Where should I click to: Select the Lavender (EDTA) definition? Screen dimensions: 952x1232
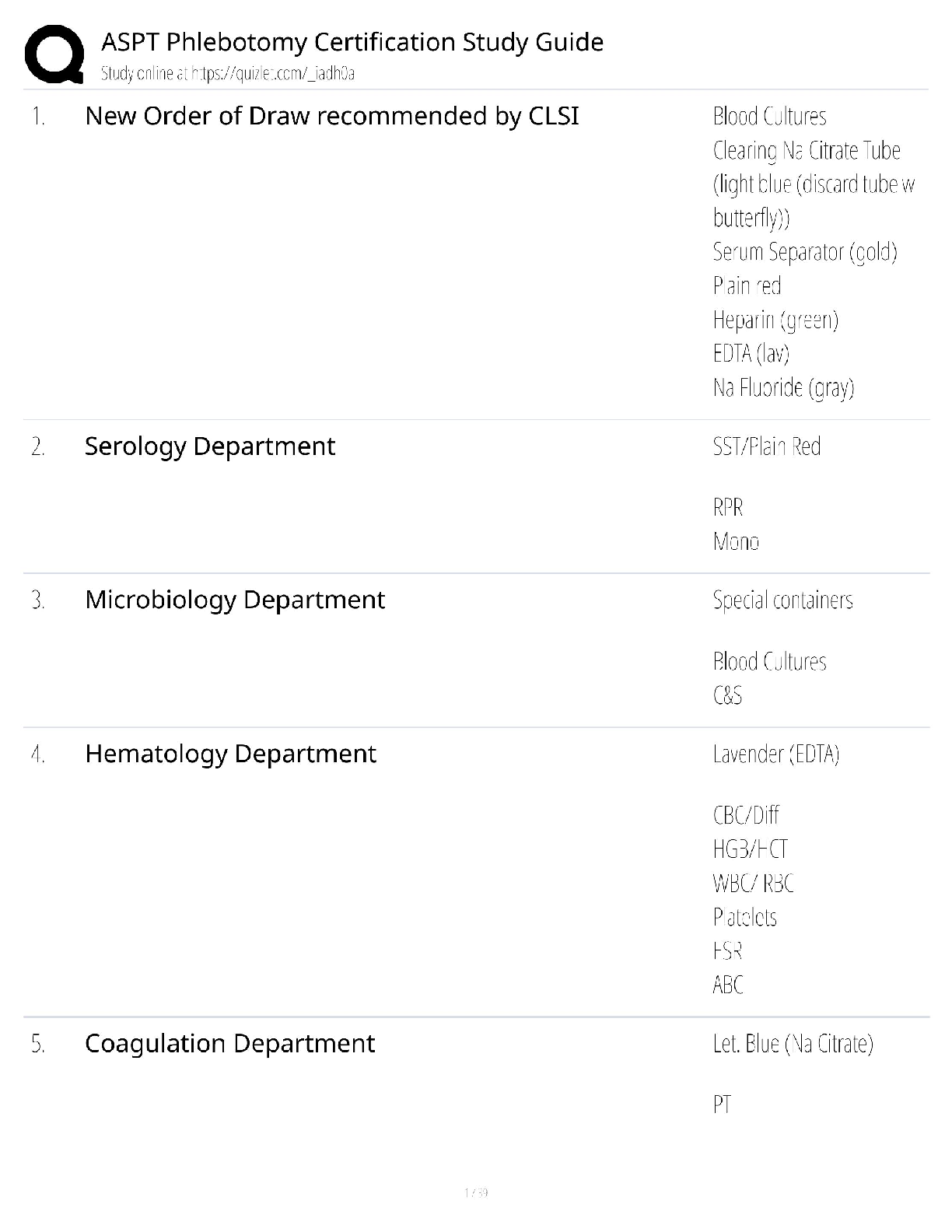[x=776, y=754]
